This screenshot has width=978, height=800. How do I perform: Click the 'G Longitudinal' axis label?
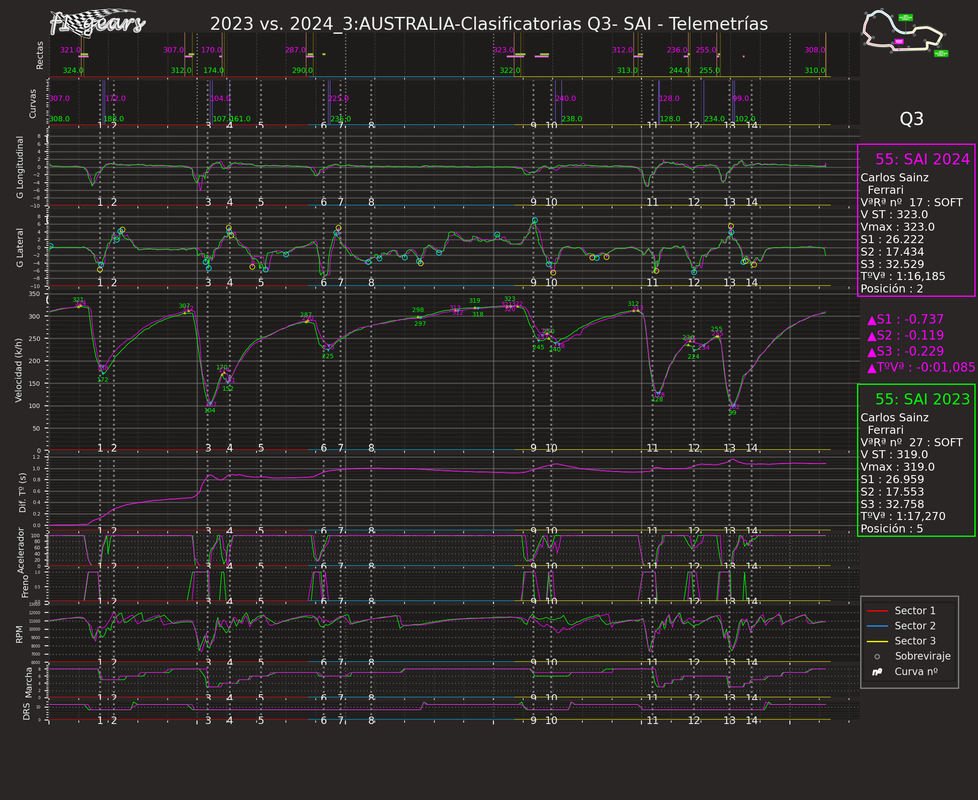pos(19,168)
